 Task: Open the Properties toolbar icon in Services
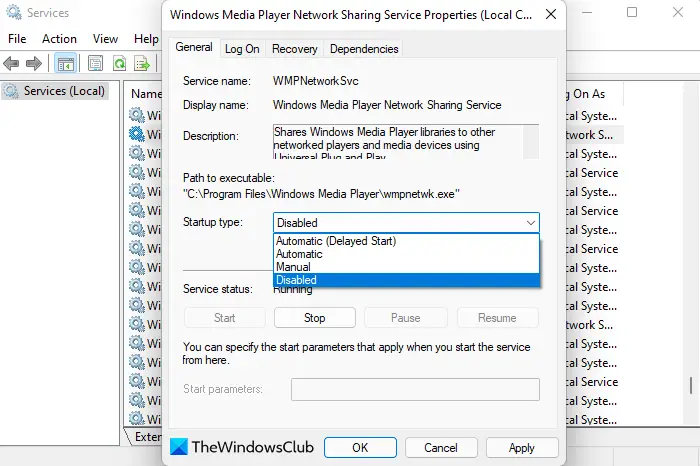[x=95, y=63]
